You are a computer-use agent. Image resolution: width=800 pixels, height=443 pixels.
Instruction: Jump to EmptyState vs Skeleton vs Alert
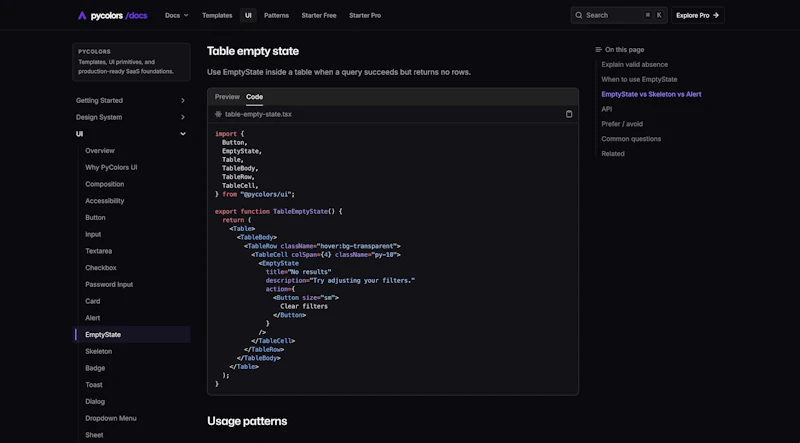tap(651, 94)
